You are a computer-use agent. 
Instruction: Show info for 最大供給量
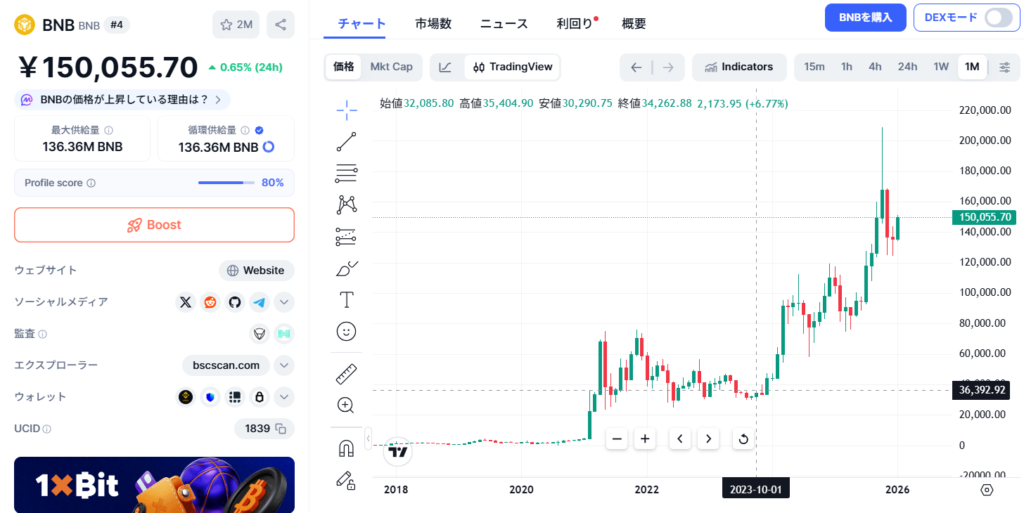(x=108, y=131)
